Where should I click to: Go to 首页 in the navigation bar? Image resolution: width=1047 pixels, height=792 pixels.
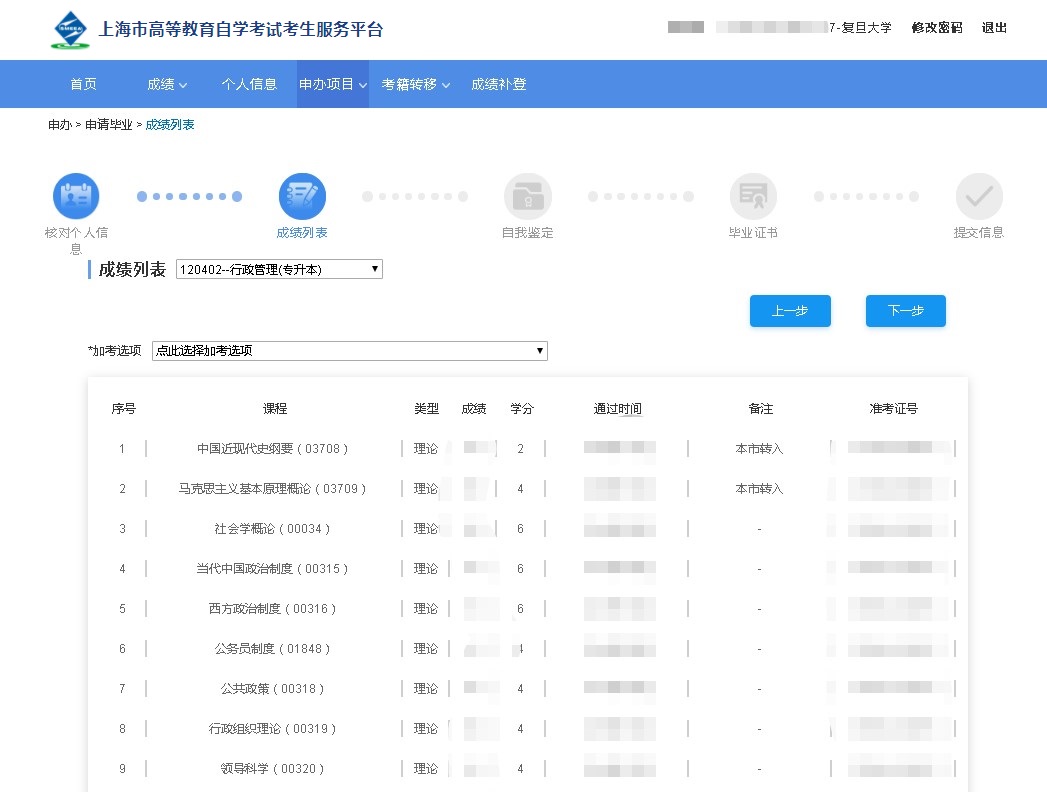click(x=84, y=84)
